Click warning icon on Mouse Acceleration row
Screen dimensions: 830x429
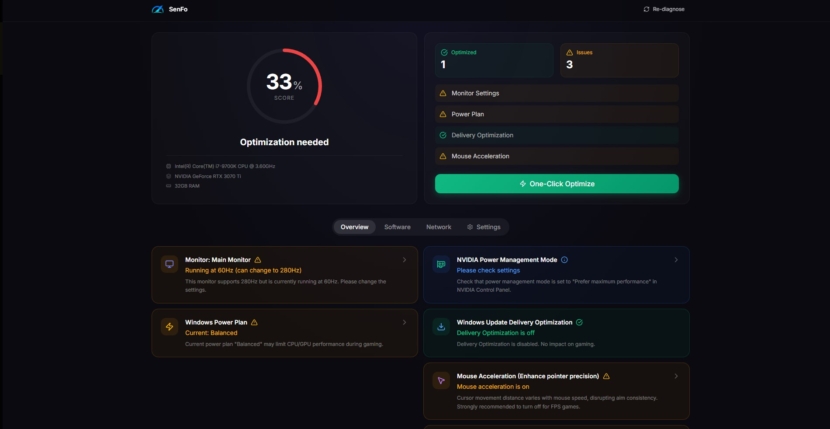pyautogui.click(x=443, y=156)
